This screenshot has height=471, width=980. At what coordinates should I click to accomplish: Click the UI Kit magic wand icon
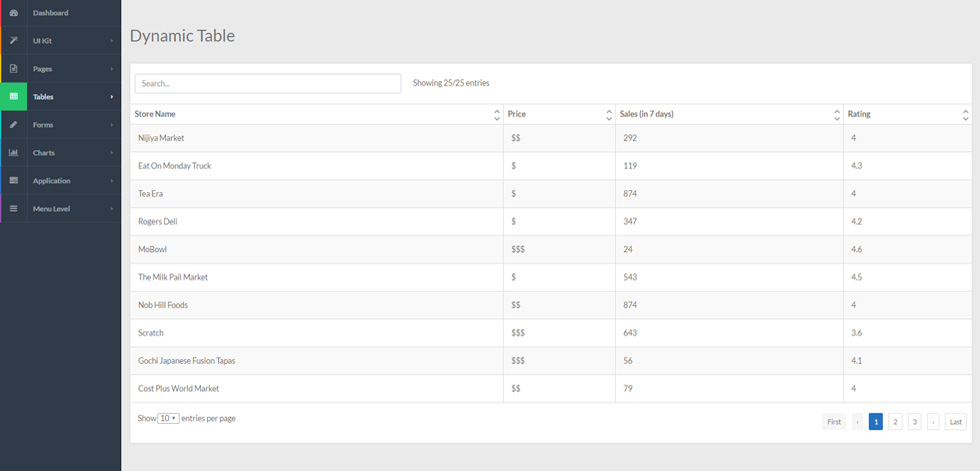point(14,41)
